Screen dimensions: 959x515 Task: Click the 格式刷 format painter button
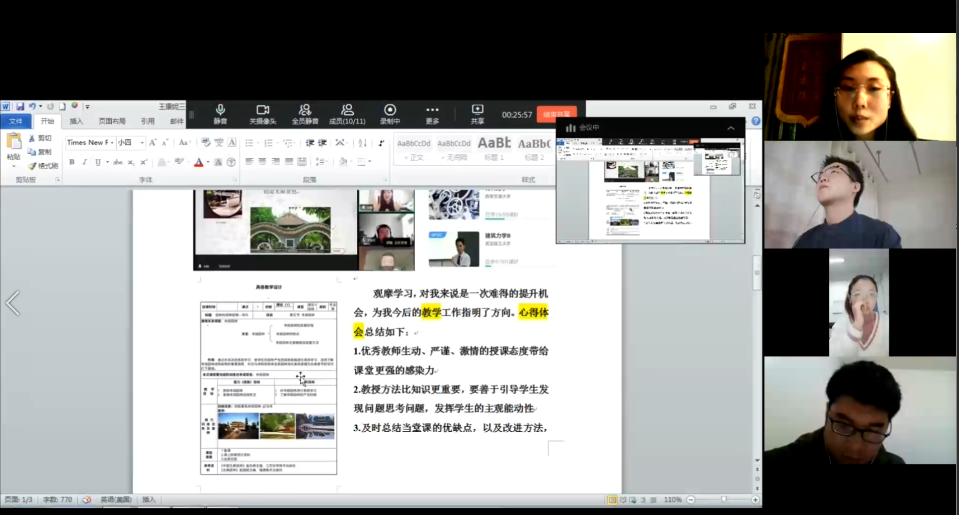pos(44,165)
